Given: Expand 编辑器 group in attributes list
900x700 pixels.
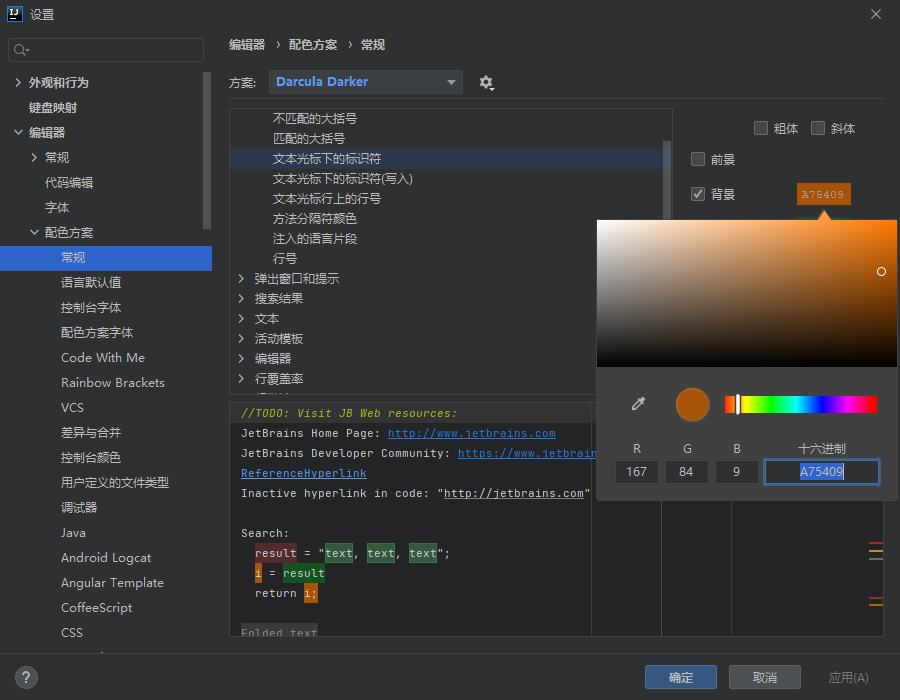Looking at the screenshot, I should tap(241, 359).
